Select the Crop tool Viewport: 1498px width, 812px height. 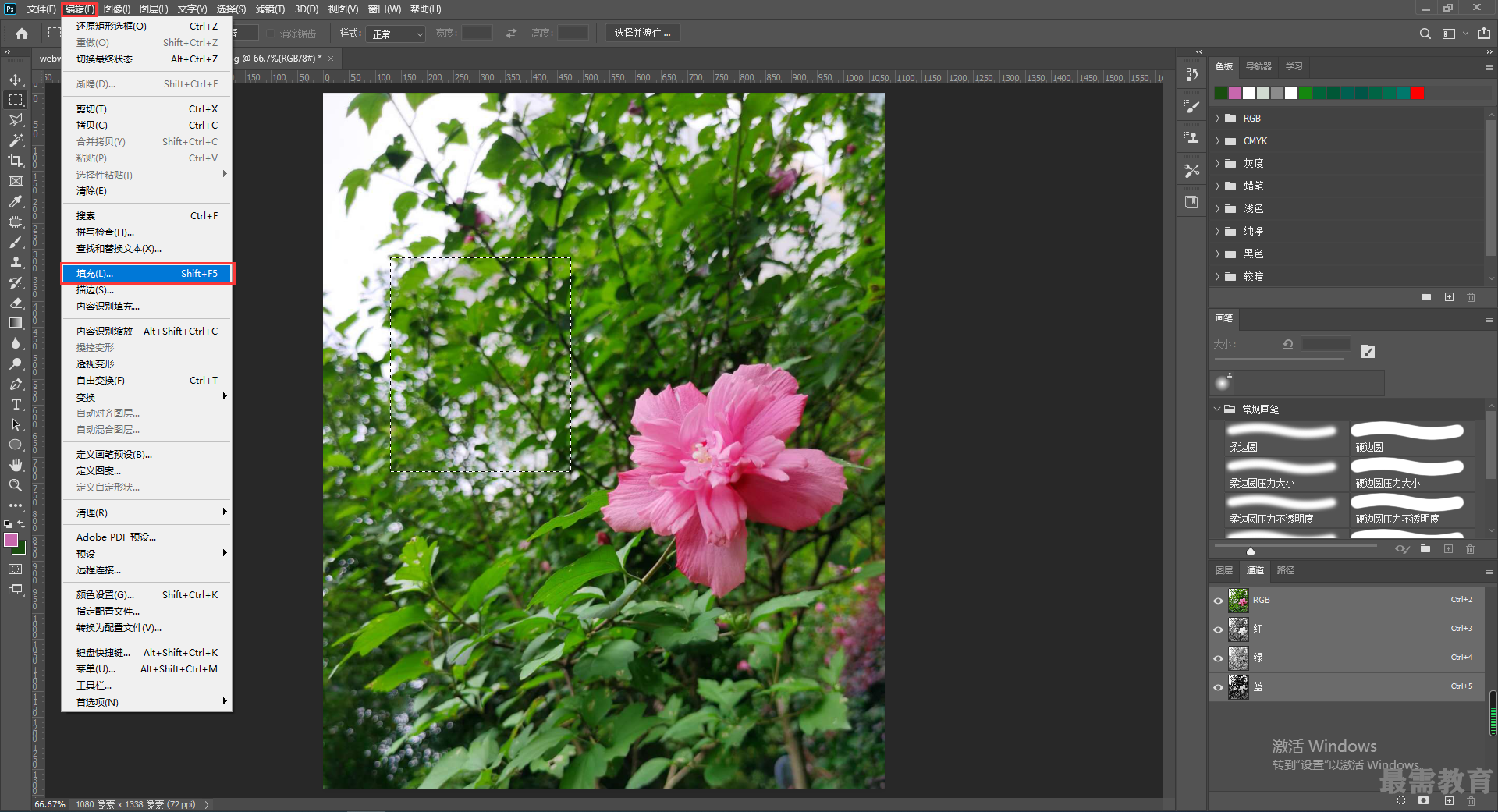(x=16, y=161)
